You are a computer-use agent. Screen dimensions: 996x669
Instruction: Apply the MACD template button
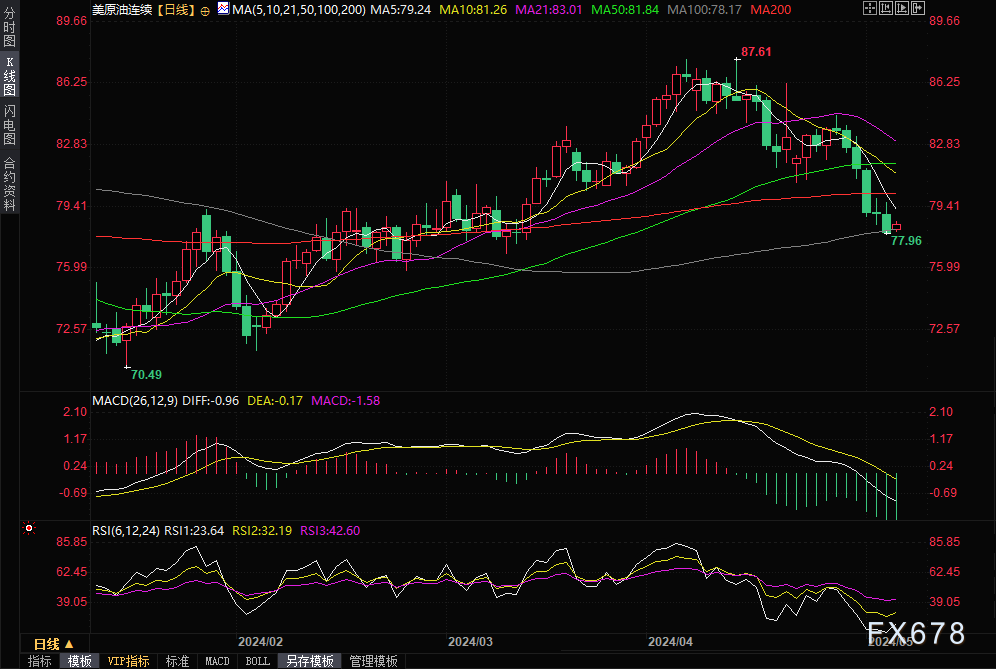click(217, 661)
